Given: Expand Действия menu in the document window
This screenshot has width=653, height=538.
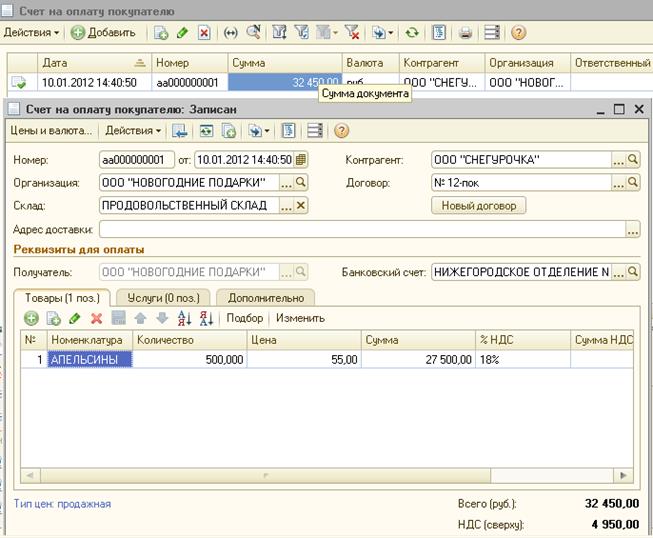Looking at the screenshot, I should click(131, 130).
